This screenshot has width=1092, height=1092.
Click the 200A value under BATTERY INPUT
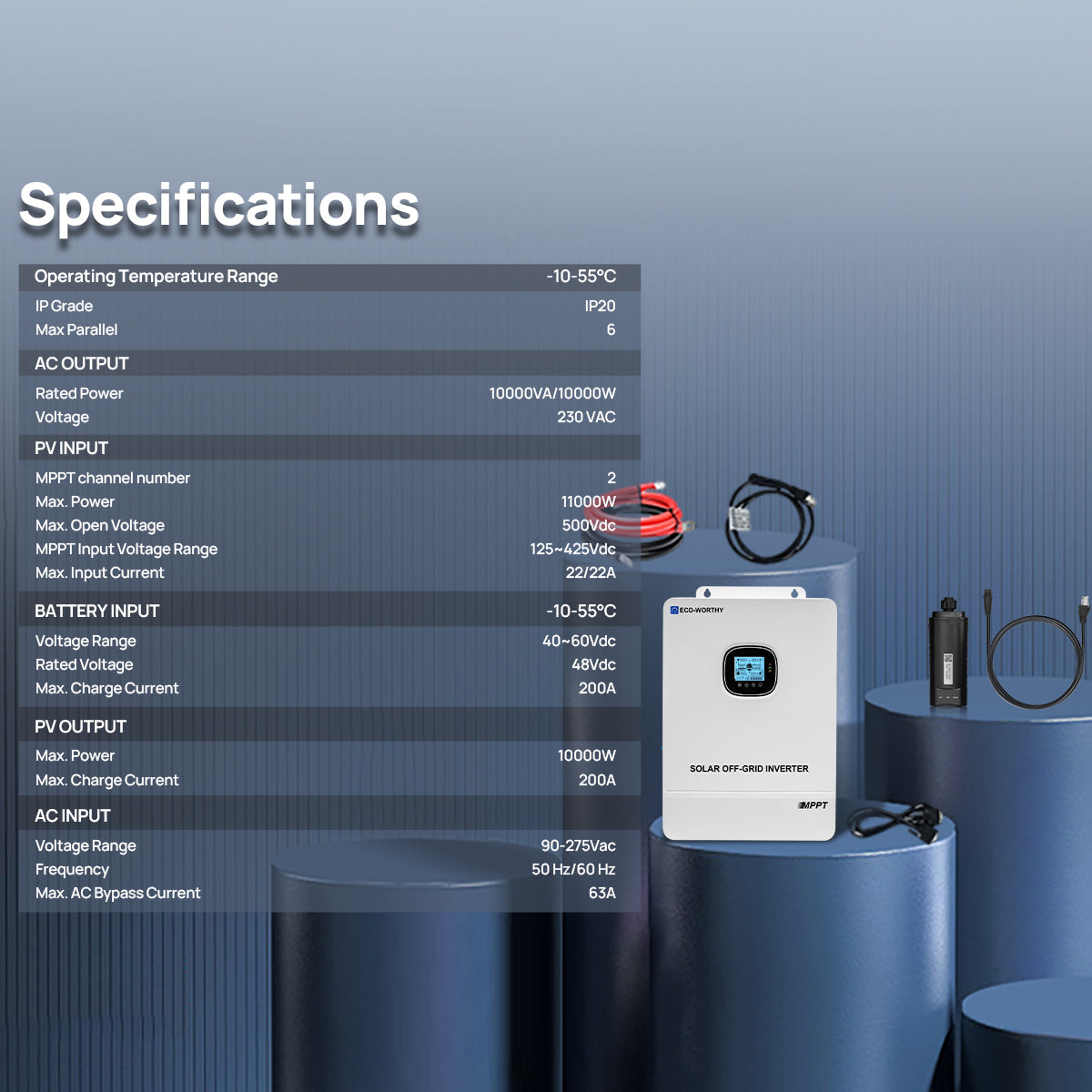click(x=597, y=688)
